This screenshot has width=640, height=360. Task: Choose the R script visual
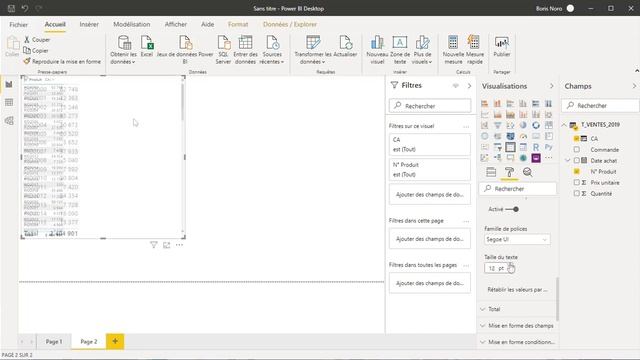pyautogui.click(x=536, y=147)
